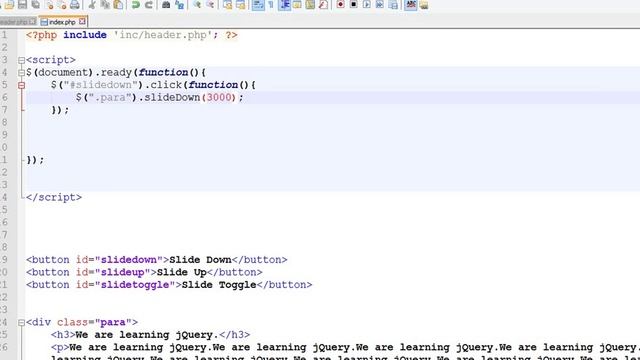Click the Paste clipboard icon
Viewport: 640px width, 360px height.
118,4
